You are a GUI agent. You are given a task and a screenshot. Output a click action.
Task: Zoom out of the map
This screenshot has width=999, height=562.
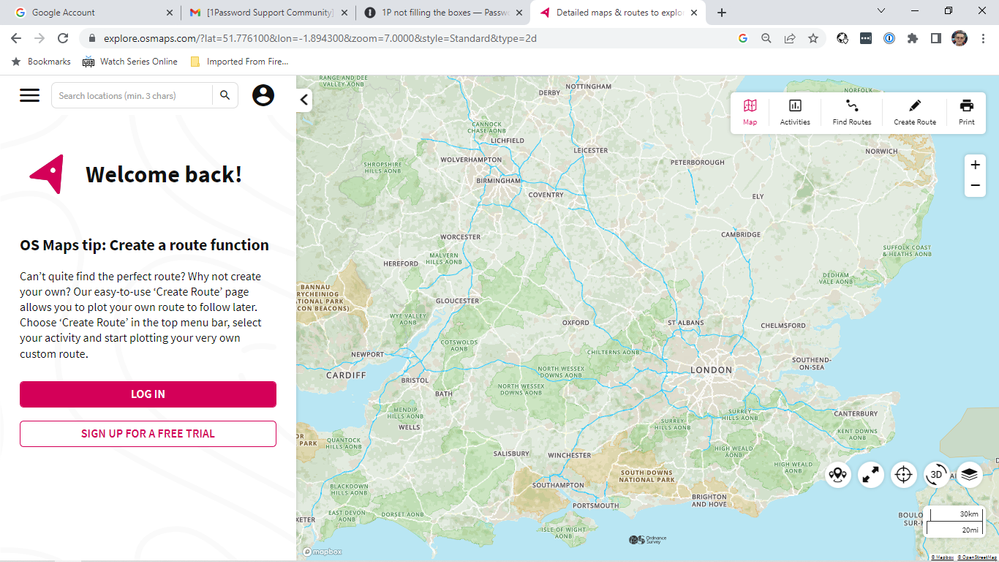tap(975, 186)
